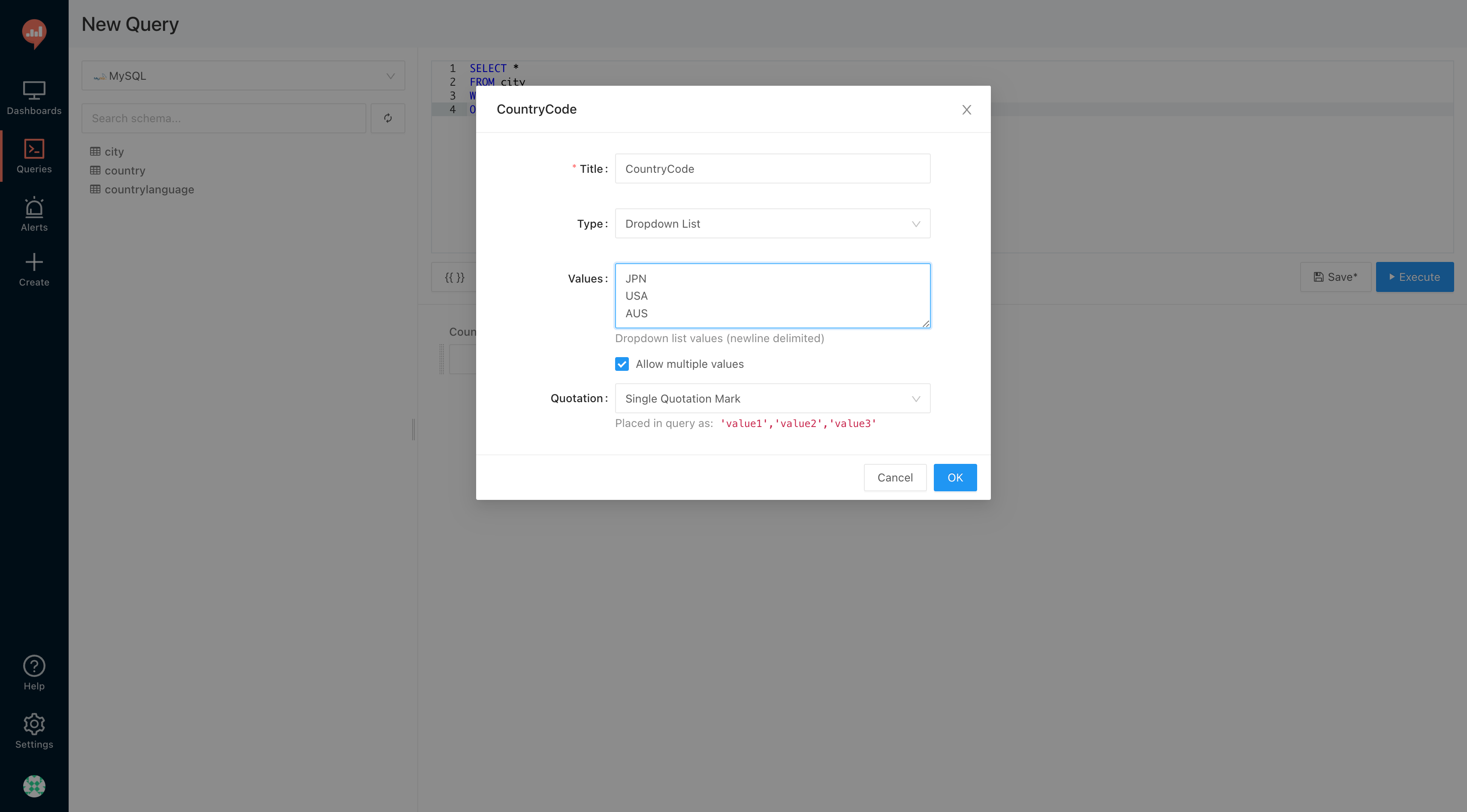Select the countrylanguage table
1467x812 pixels.
149,189
